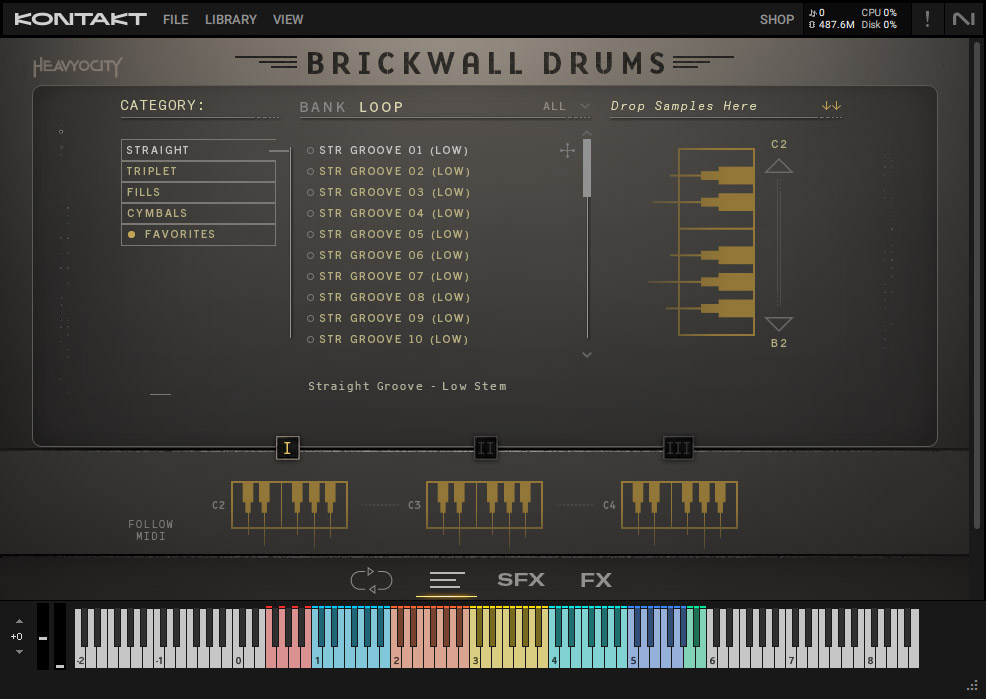
Task: Open the SHOP link
Action: (777, 19)
